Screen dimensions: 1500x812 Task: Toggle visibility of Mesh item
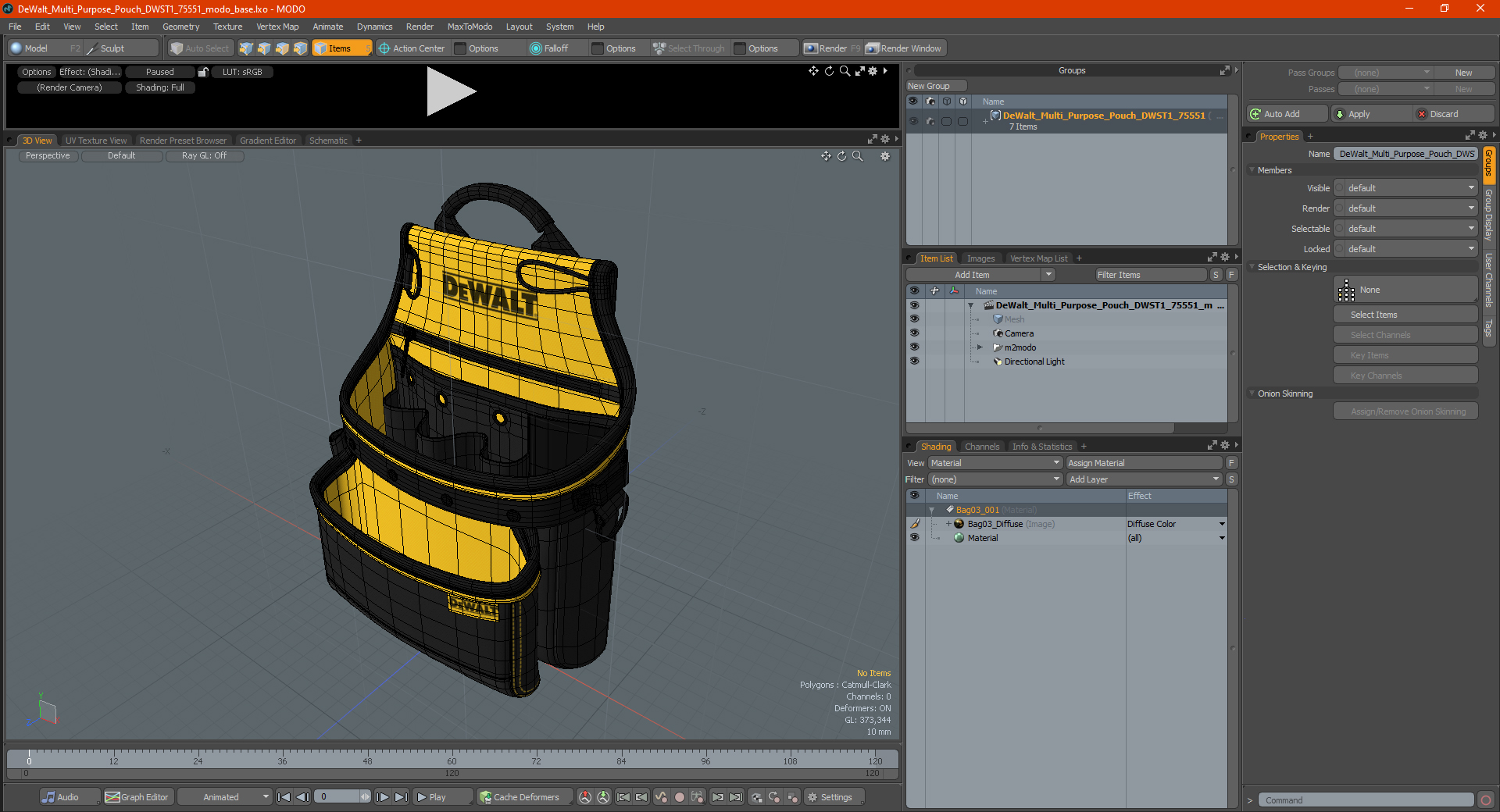[914, 319]
